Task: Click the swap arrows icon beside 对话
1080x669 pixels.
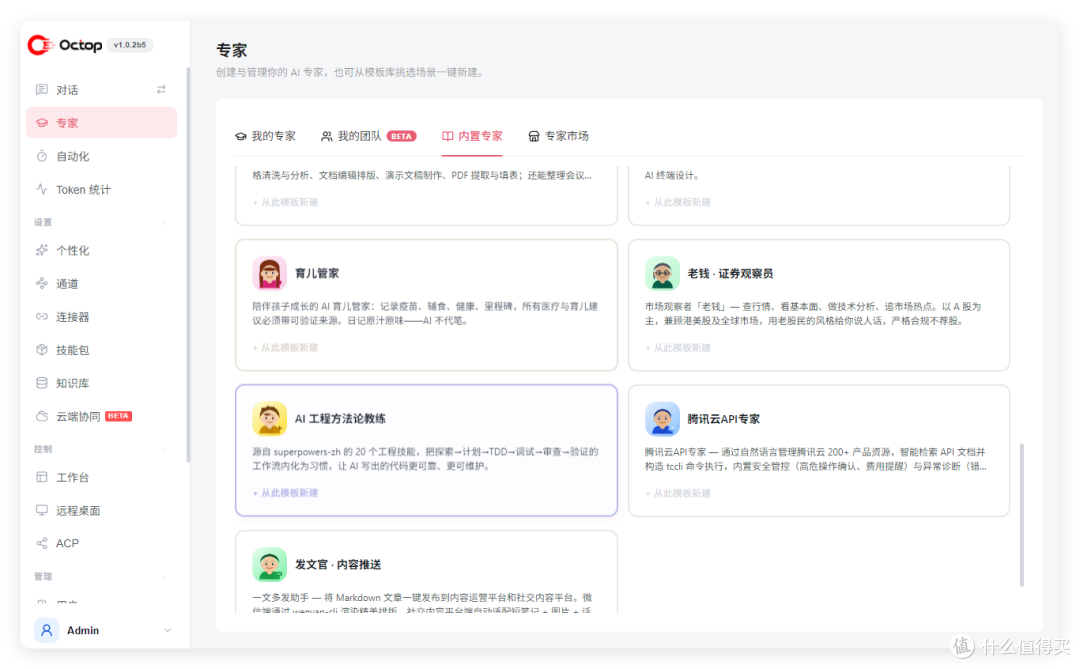Action: click(x=161, y=90)
